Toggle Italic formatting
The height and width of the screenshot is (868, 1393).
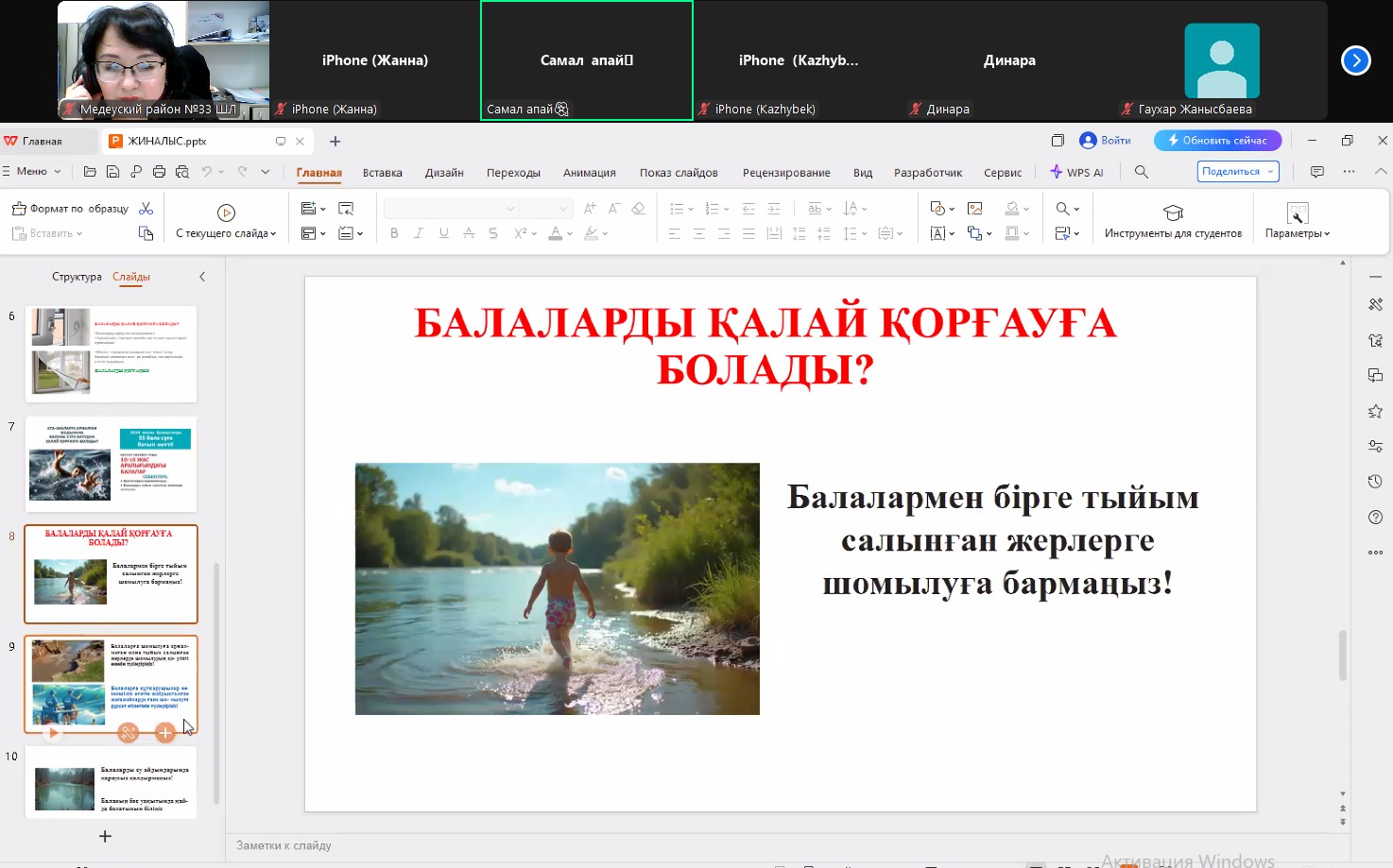click(419, 233)
